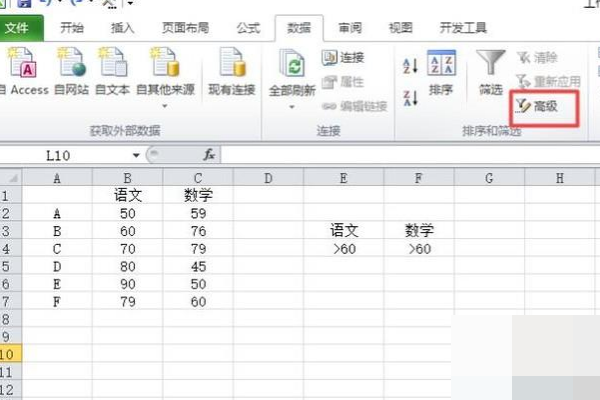The image size is (600, 400).
Task: Select column C header
Action: pyautogui.click(x=198, y=178)
